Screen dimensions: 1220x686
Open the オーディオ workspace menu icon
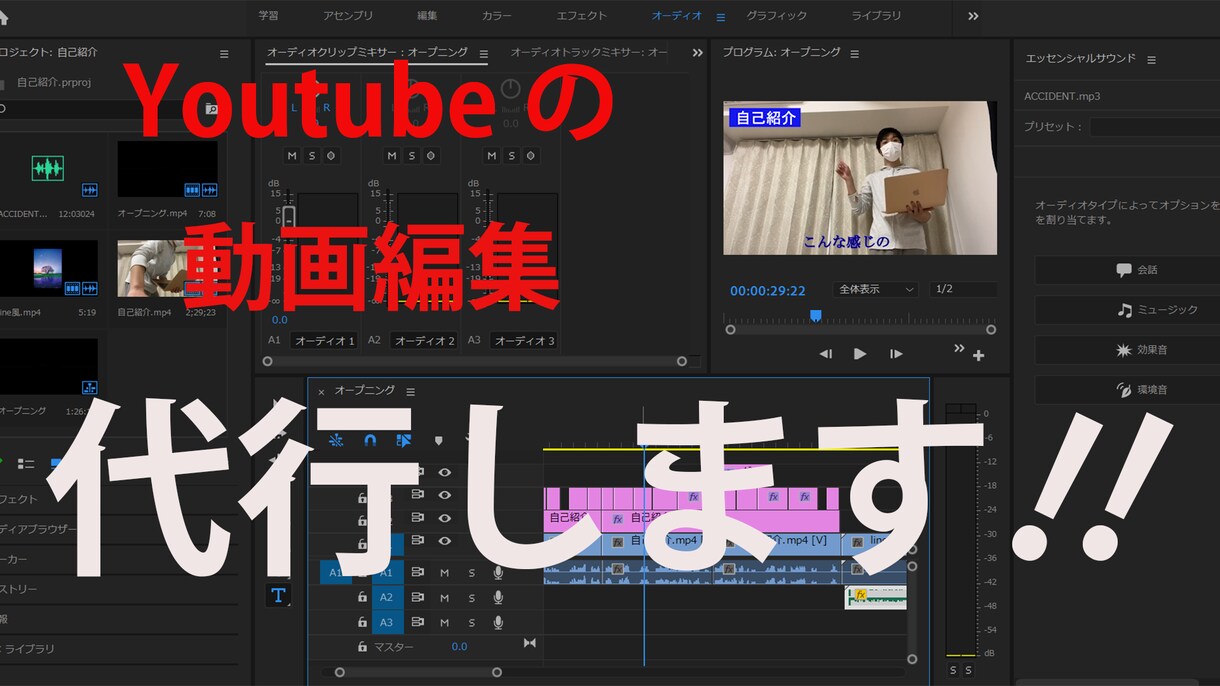pyautogui.click(x=721, y=16)
